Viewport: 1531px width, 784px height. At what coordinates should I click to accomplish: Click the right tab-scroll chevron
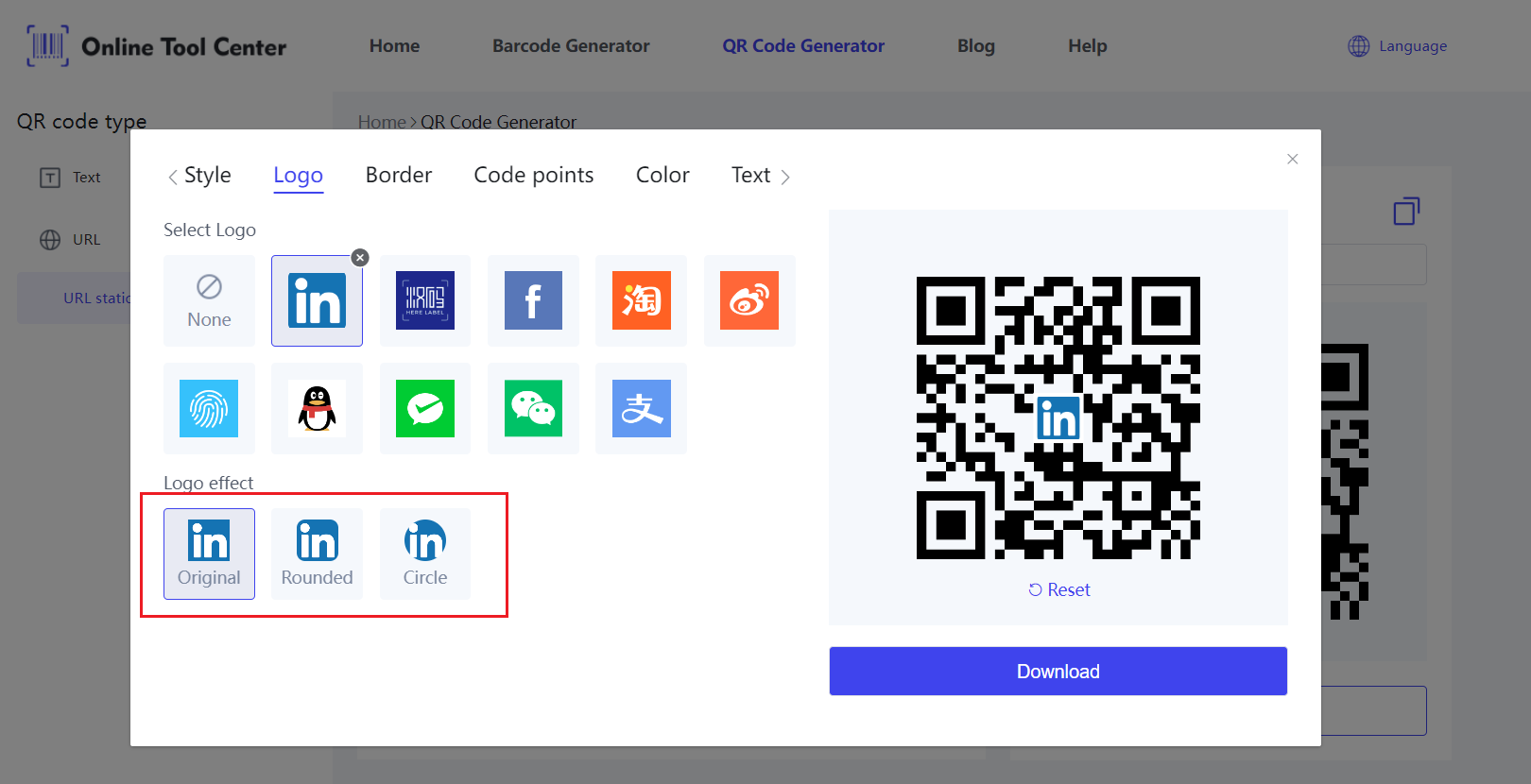[x=785, y=177]
